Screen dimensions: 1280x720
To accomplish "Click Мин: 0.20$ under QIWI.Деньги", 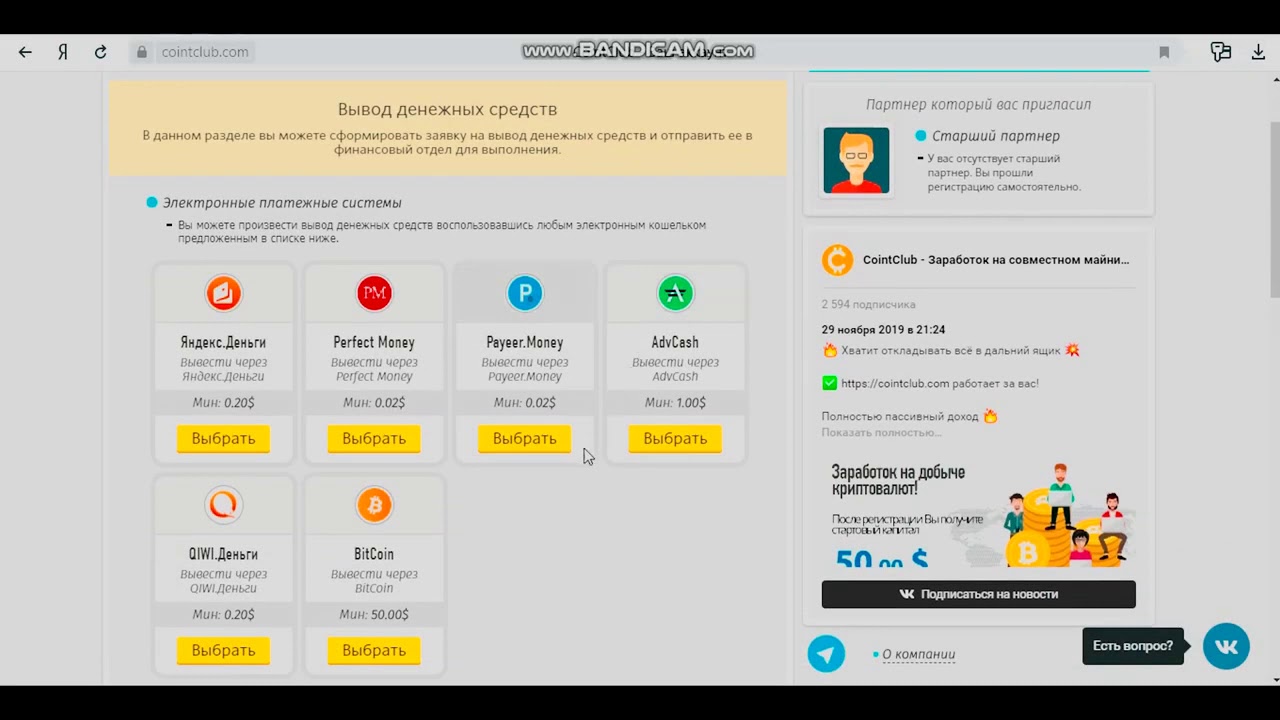I will (x=223, y=615).
